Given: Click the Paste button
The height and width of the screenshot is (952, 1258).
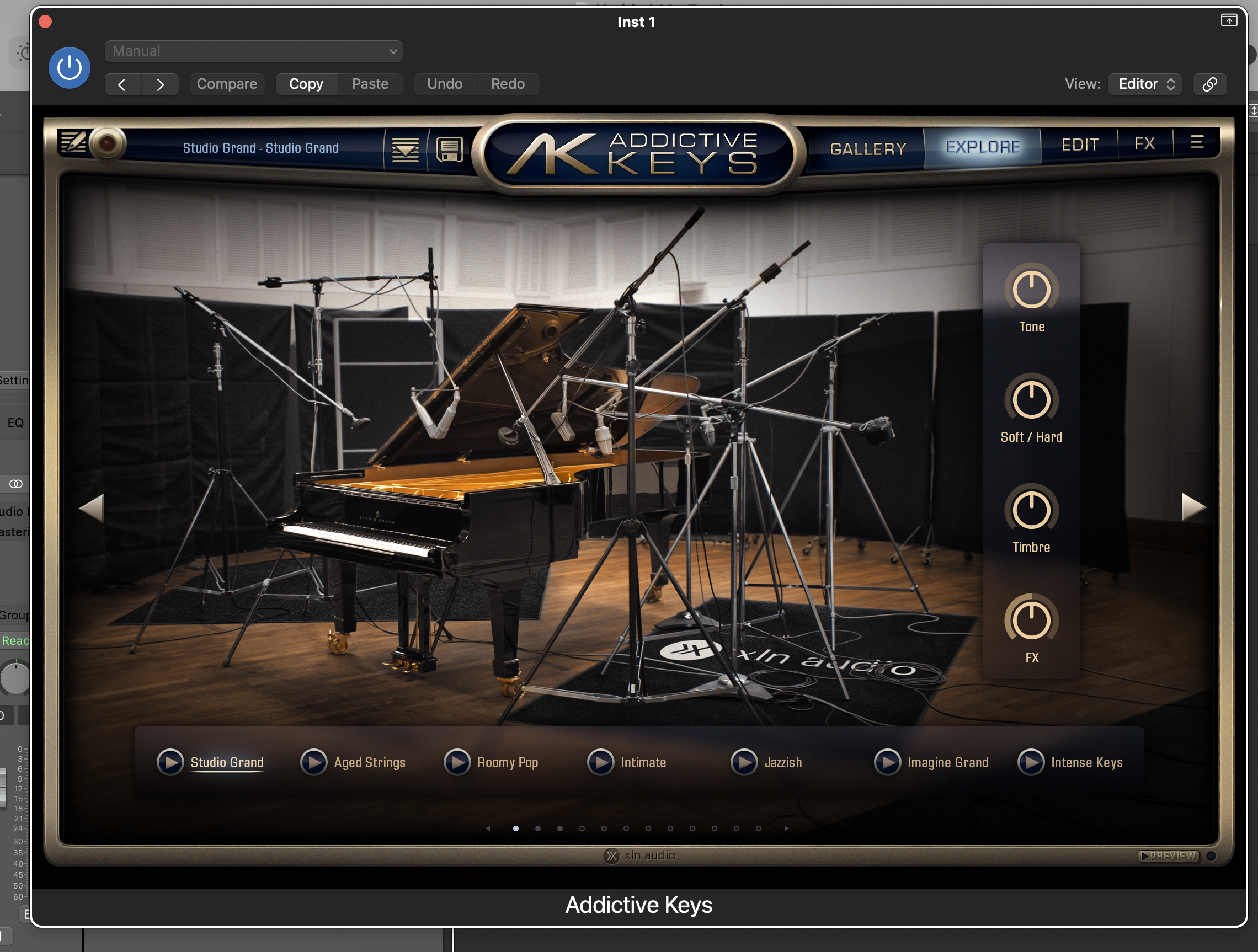Looking at the screenshot, I should (x=370, y=84).
